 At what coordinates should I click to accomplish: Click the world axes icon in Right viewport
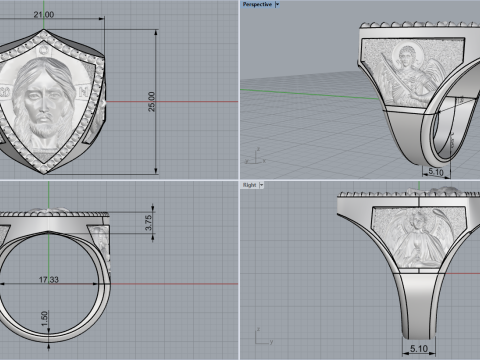pos(263,336)
